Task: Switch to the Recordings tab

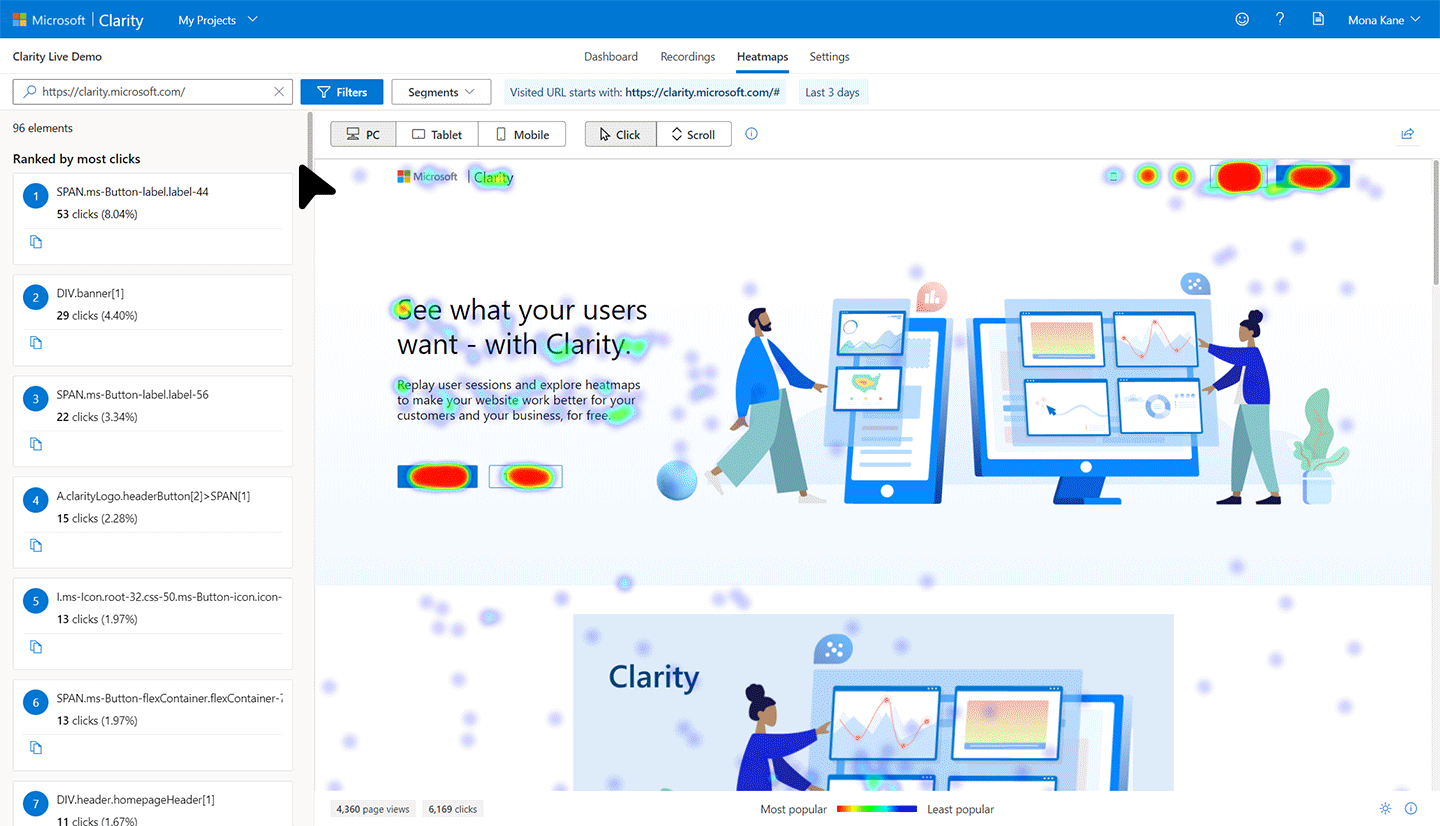Action: pyautogui.click(x=687, y=57)
